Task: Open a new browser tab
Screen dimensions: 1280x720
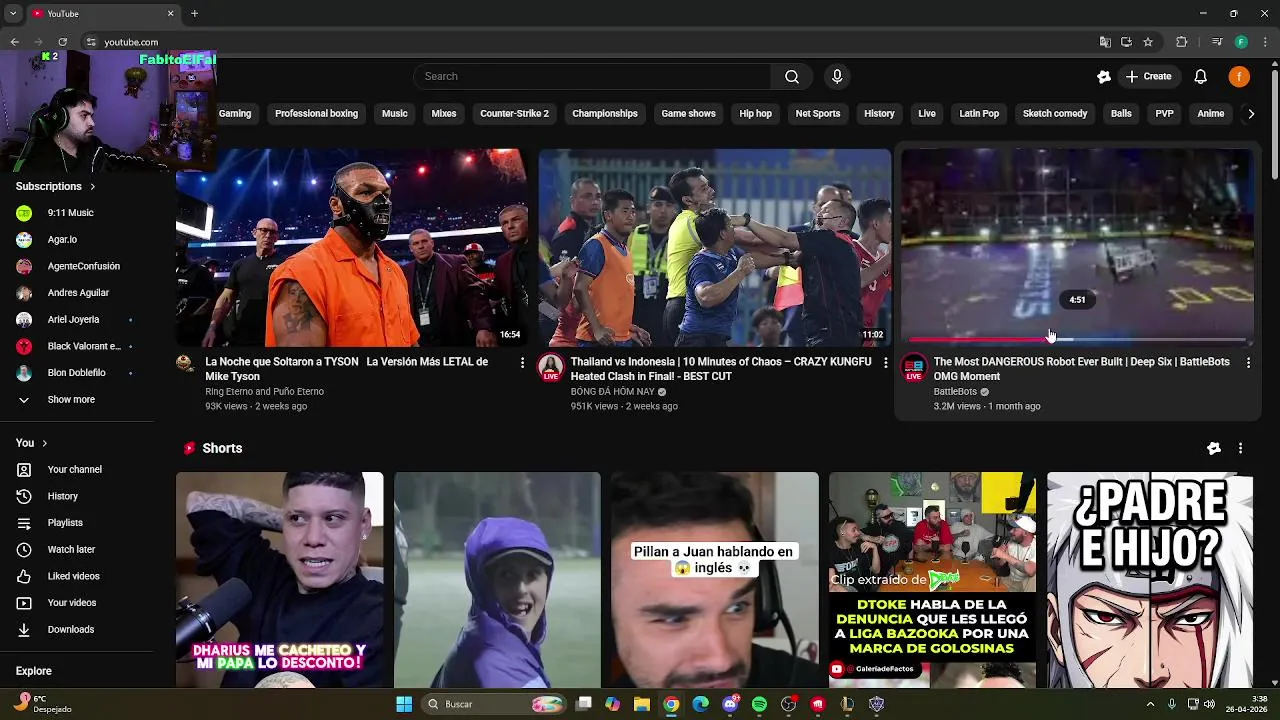Action: click(x=194, y=14)
